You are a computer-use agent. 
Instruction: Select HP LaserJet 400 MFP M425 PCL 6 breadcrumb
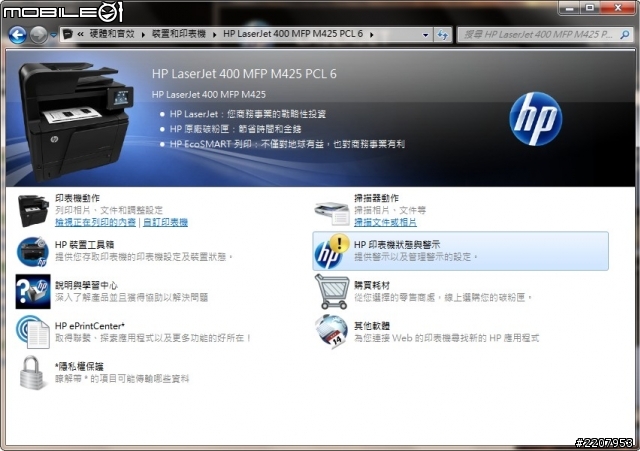click(x=293, y=34)
